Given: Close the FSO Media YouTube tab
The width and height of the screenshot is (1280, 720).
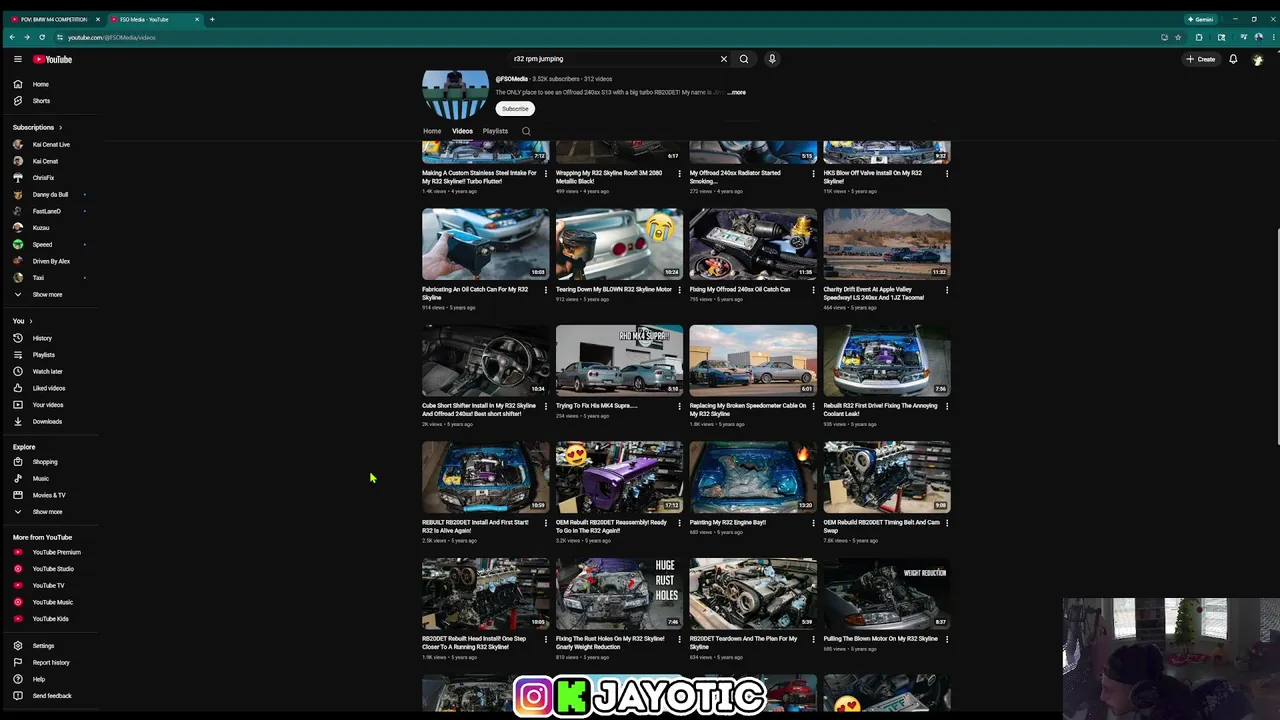Looking at the screenshot, I should 197,19.
